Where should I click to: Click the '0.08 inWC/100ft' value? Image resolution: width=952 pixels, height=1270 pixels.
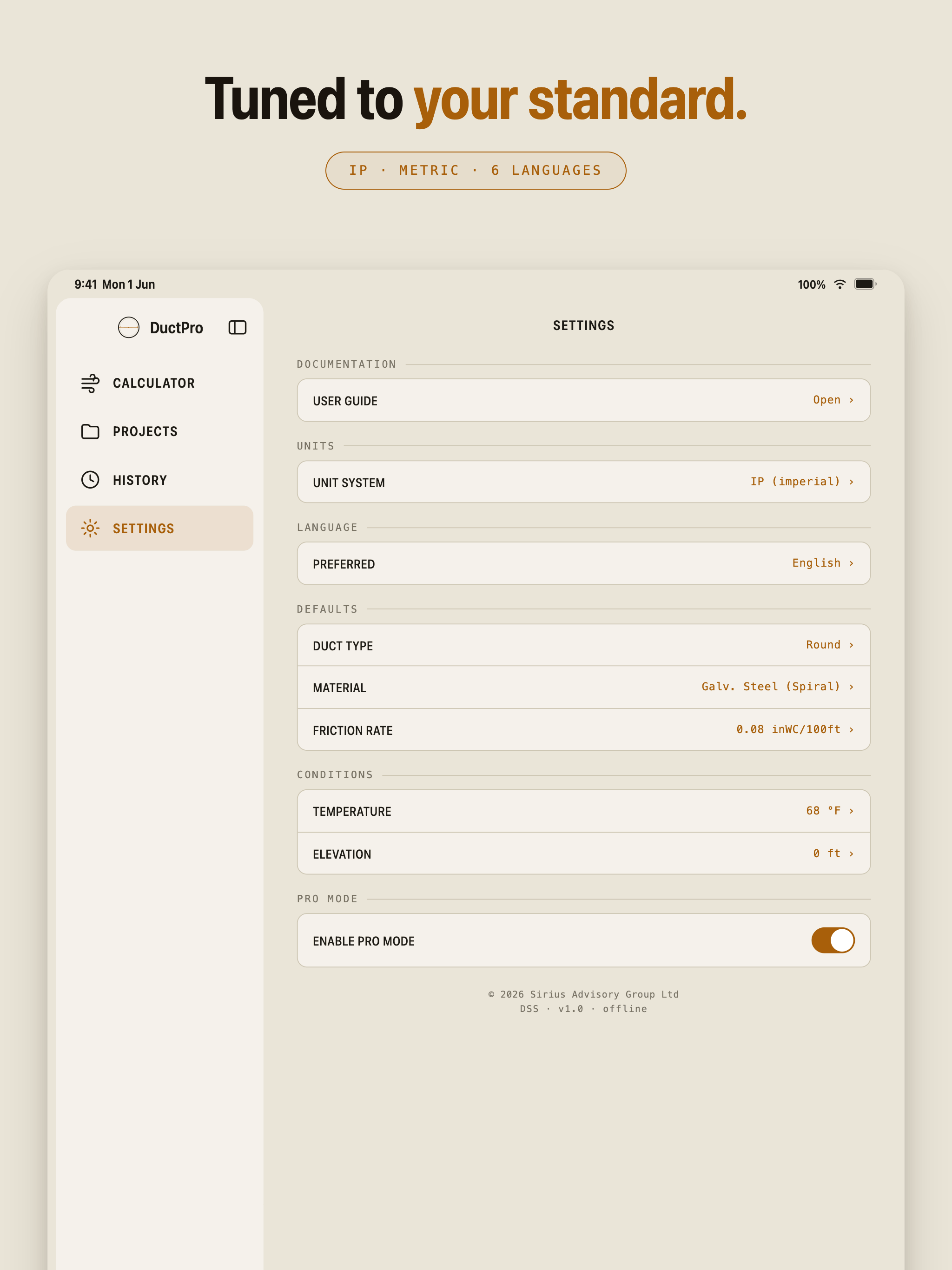(x=788, y=729)
